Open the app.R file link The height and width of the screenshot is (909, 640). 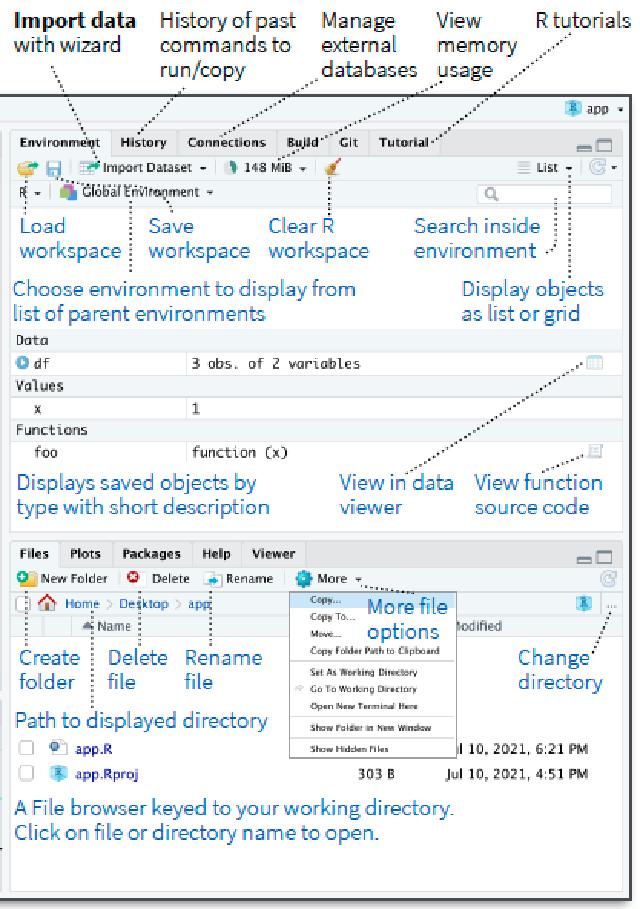(94, 749)
